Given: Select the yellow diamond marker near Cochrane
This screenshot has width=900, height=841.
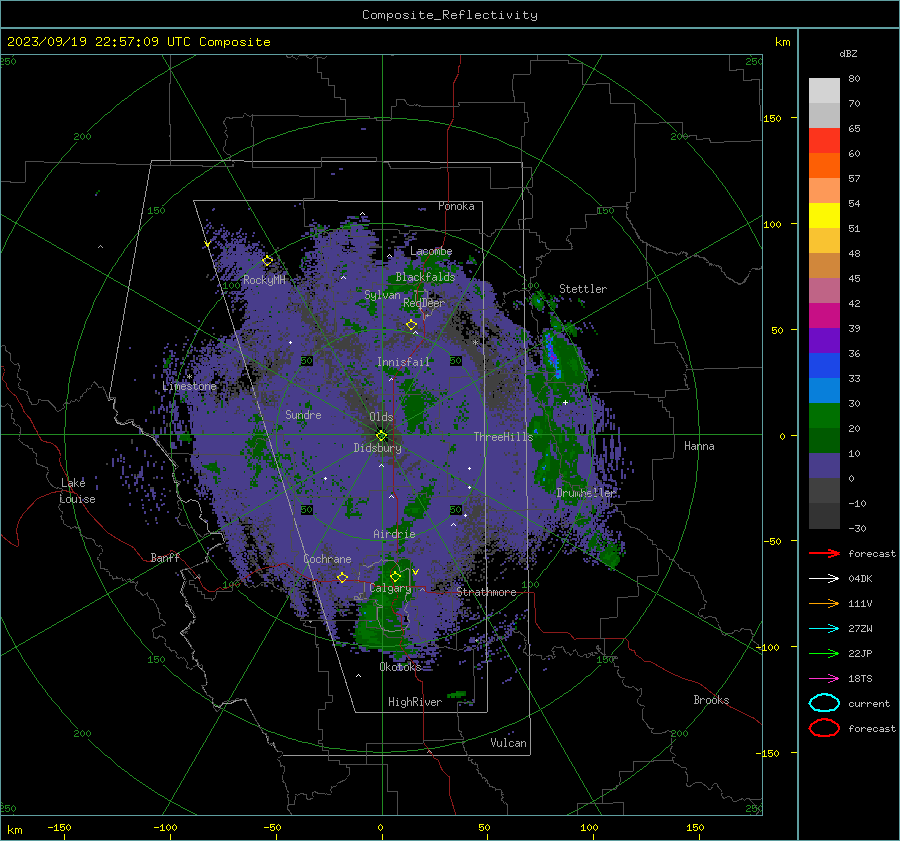Looking at the screenshot, I should click(x=342, y=577).
